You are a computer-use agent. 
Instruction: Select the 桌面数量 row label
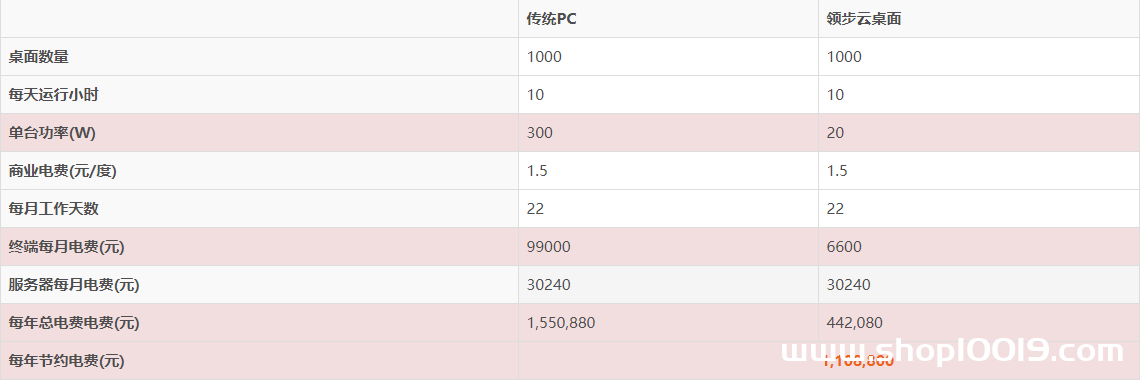pyautogui.click(x=39, y=57)
